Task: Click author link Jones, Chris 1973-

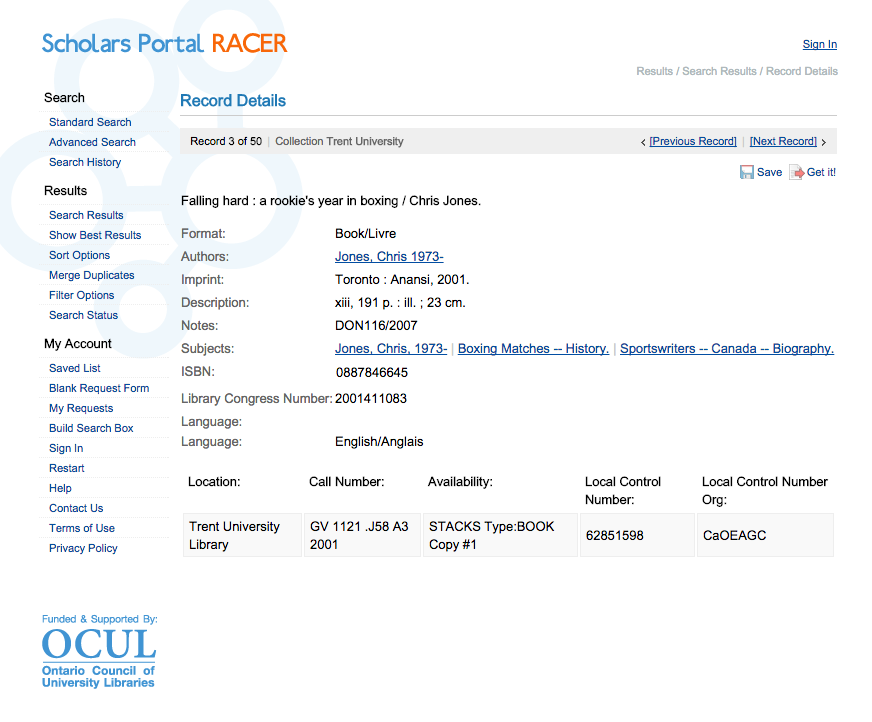Action: tap(389, 257)
